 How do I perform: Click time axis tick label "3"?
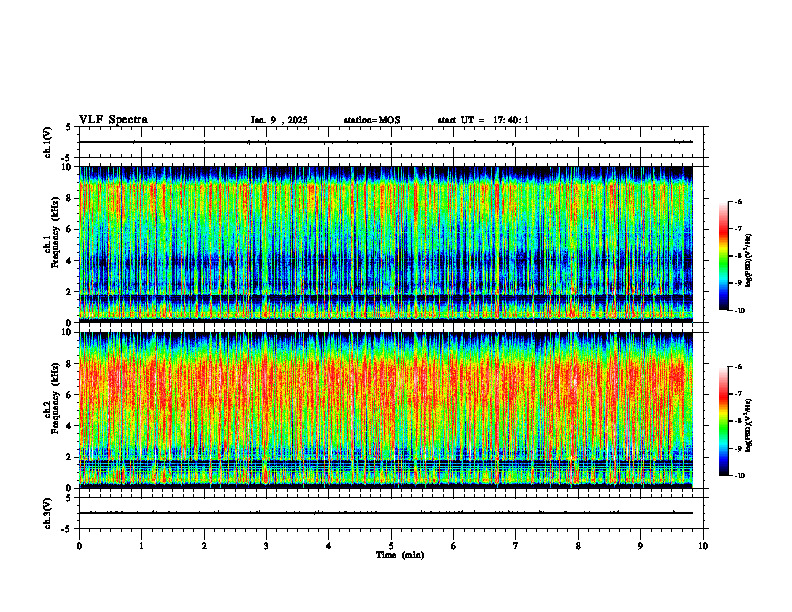tap(266, 546)
